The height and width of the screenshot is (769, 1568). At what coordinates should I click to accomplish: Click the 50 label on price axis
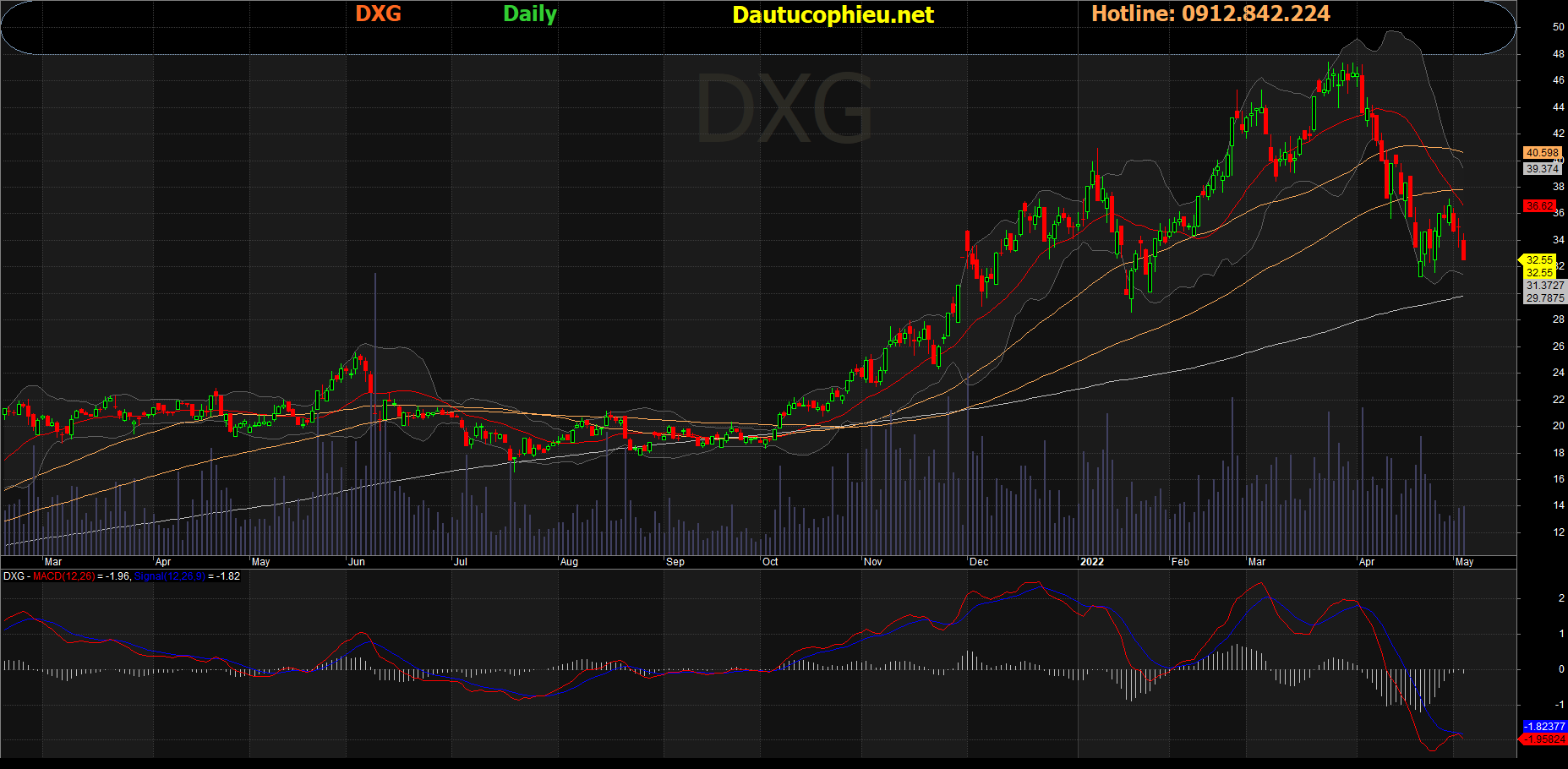coord(1558,27)
